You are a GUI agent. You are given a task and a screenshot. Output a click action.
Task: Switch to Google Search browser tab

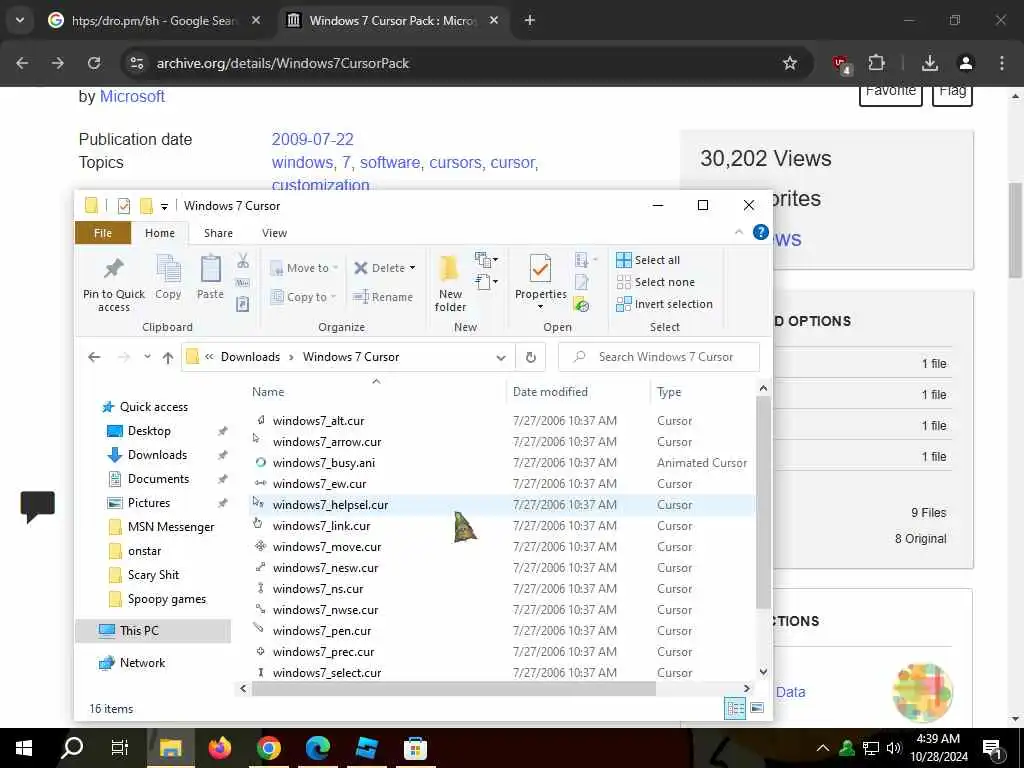tap(154, 21)
